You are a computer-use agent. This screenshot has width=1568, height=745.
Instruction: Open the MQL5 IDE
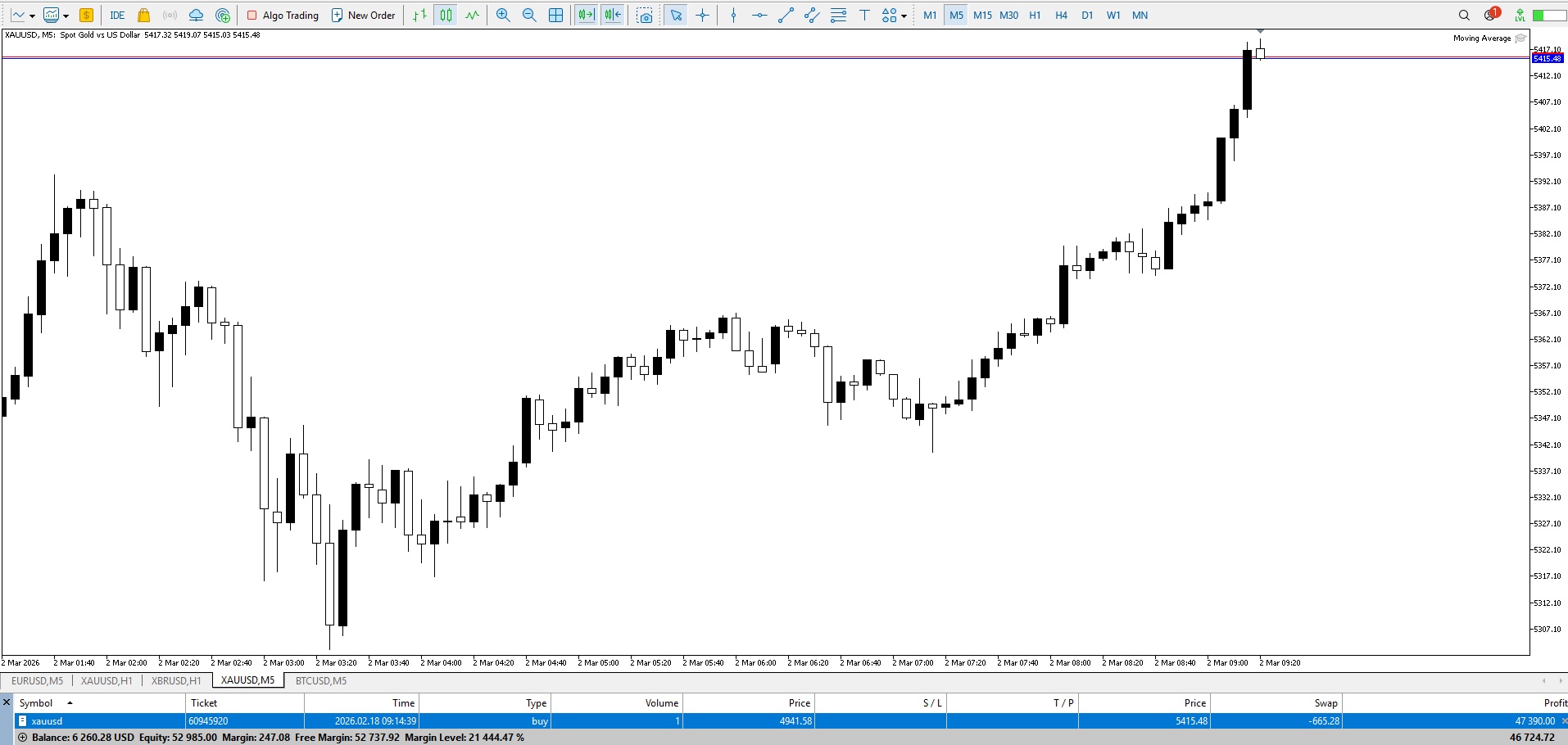pos(118,15)
